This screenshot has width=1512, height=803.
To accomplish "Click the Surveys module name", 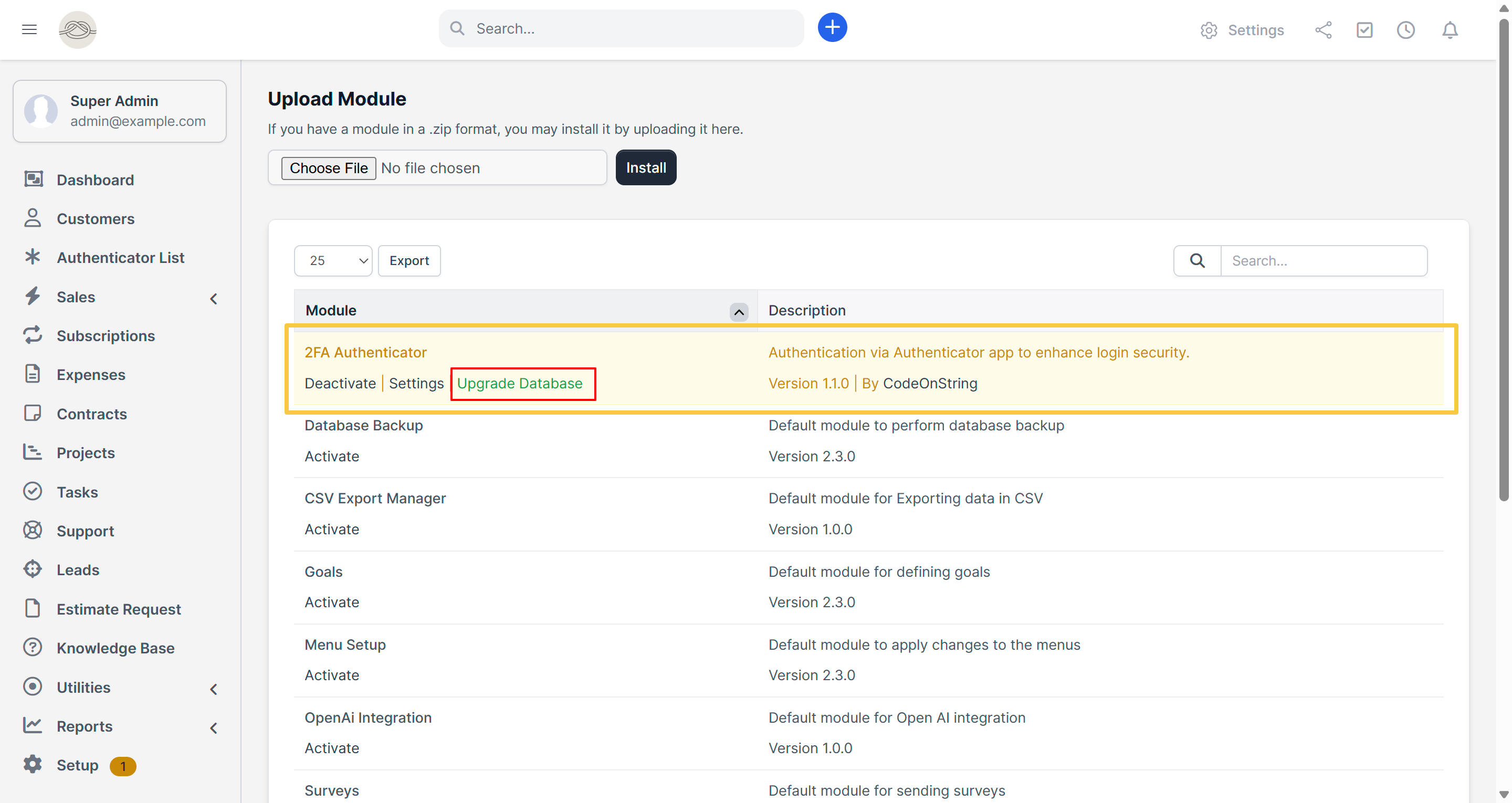I will [332, 791].
